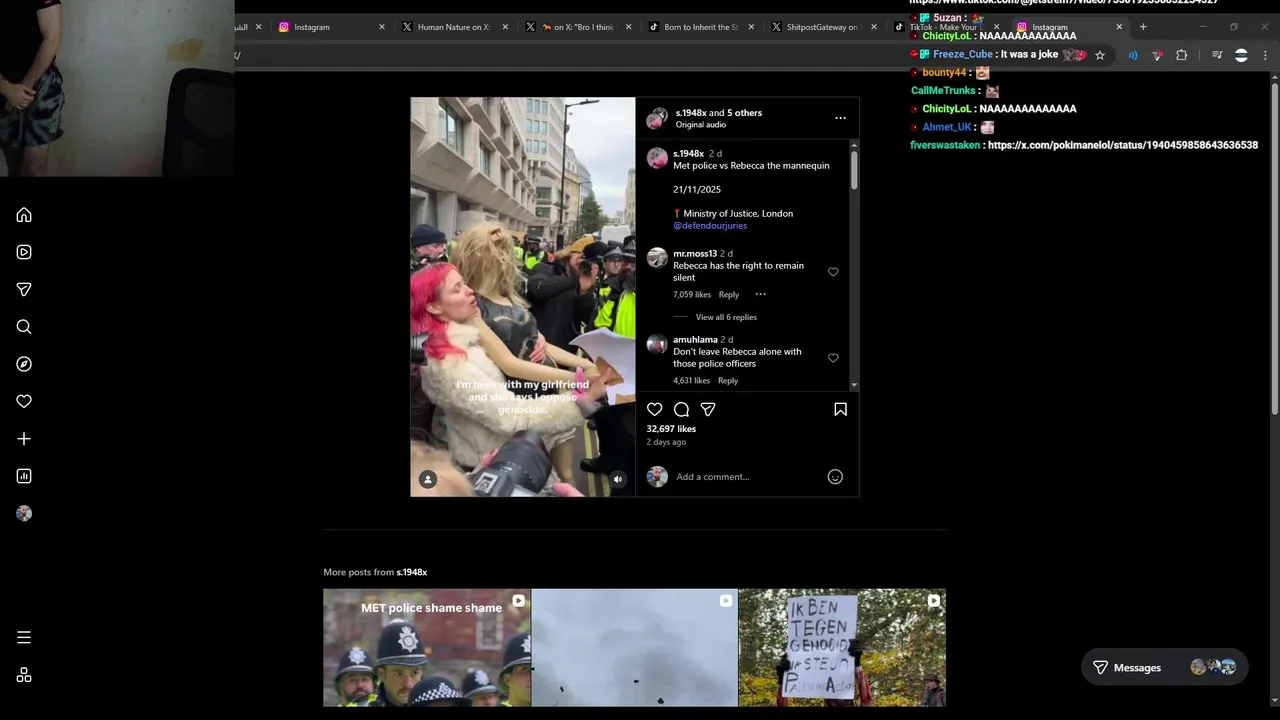This screenshot has height=720, width=1280.
Task: Open Notifications heart in sidebar
Action: pyautogui.click(x=24, y=401)
